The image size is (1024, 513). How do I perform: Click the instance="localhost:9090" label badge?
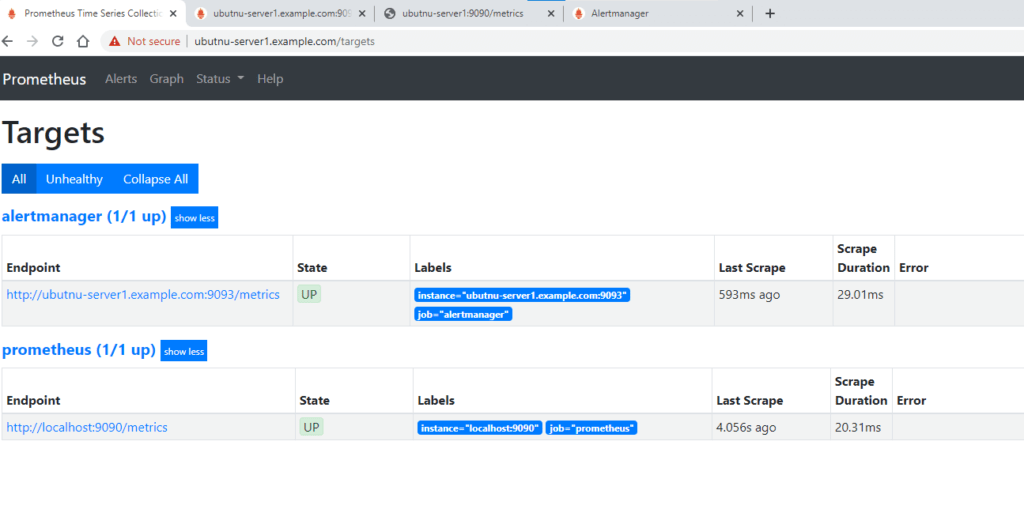(480, 428)
